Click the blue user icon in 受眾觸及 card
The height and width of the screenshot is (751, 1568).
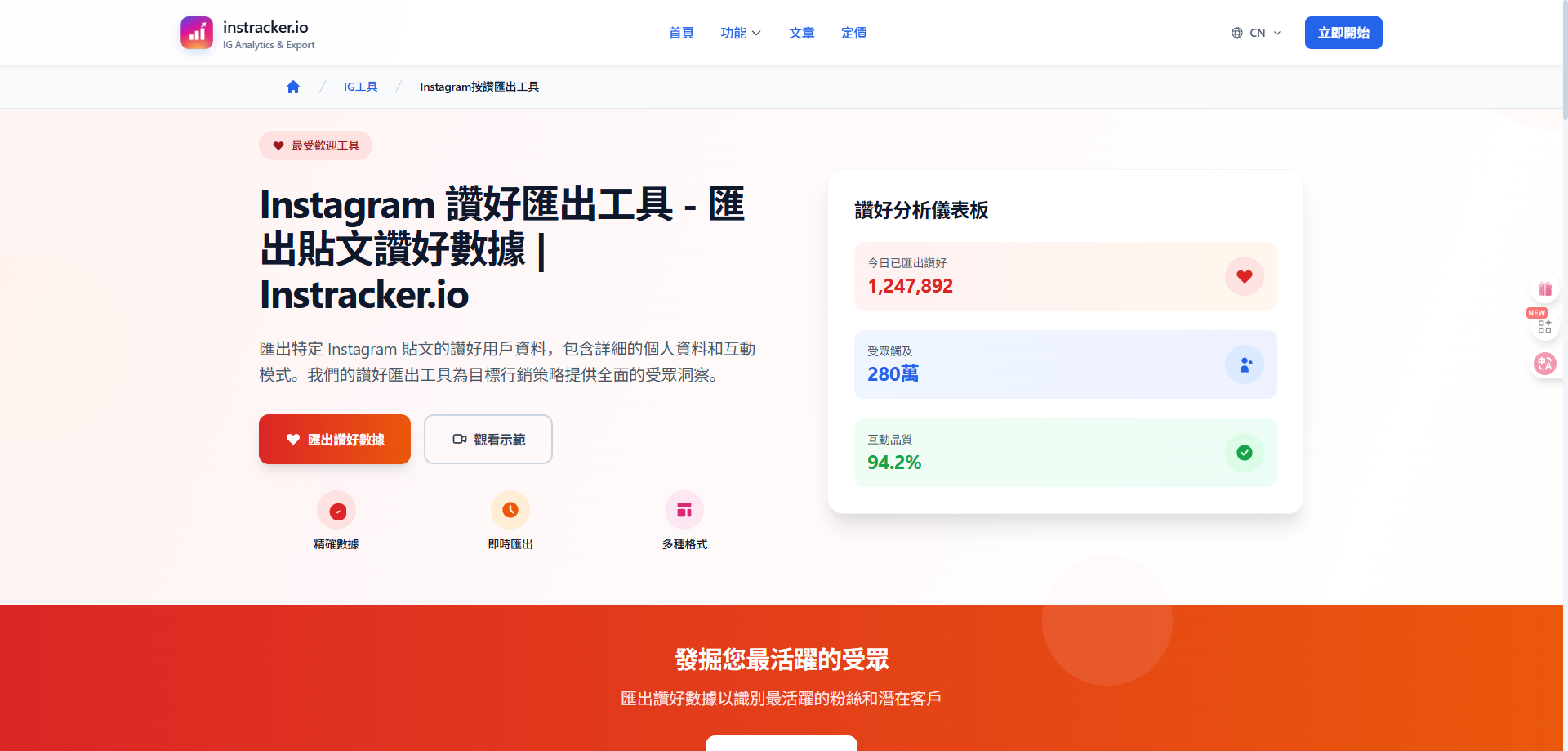(1245, 364)
